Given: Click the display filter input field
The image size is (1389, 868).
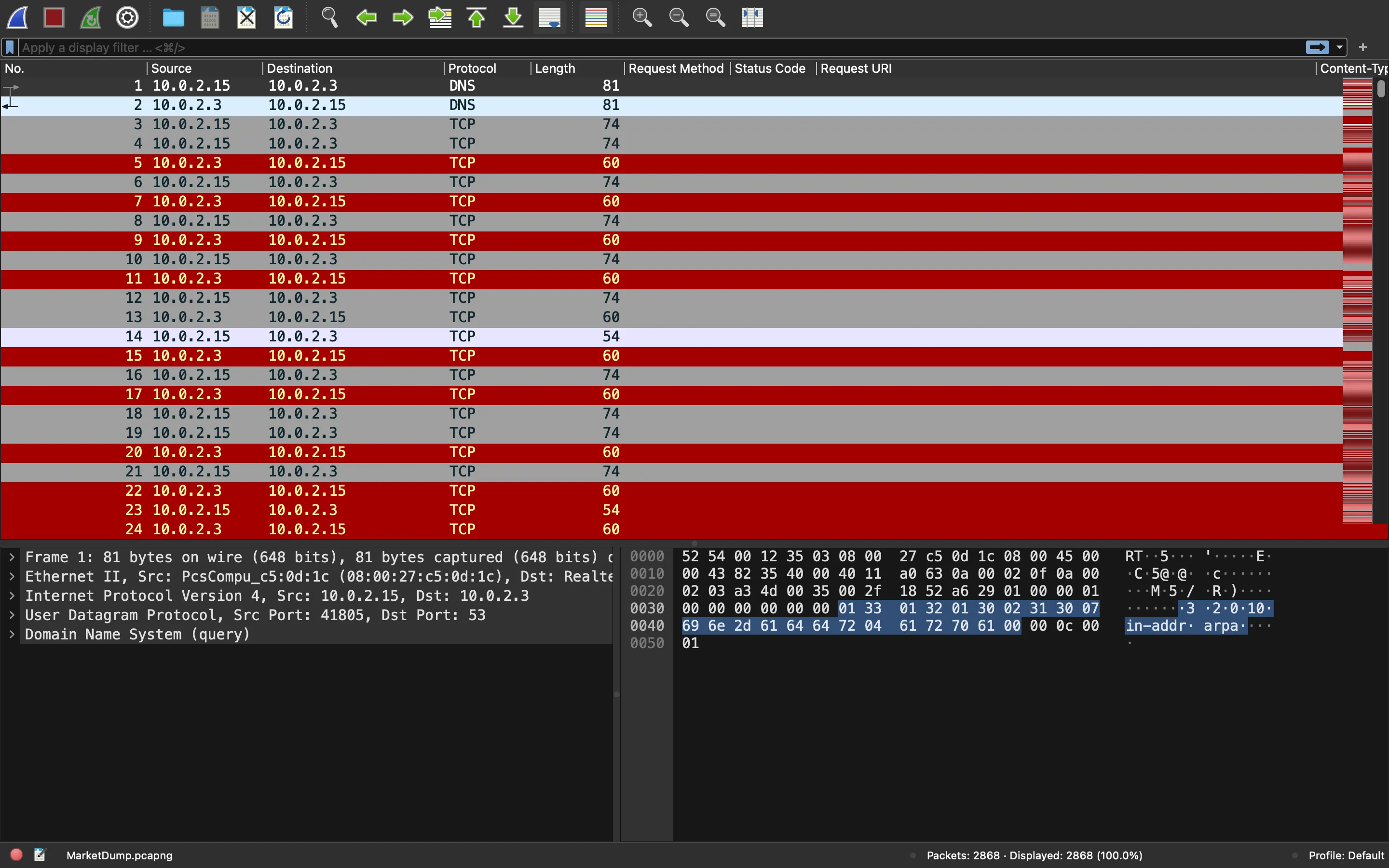Looking at the screenshot, I should click(x=660, y=48).
